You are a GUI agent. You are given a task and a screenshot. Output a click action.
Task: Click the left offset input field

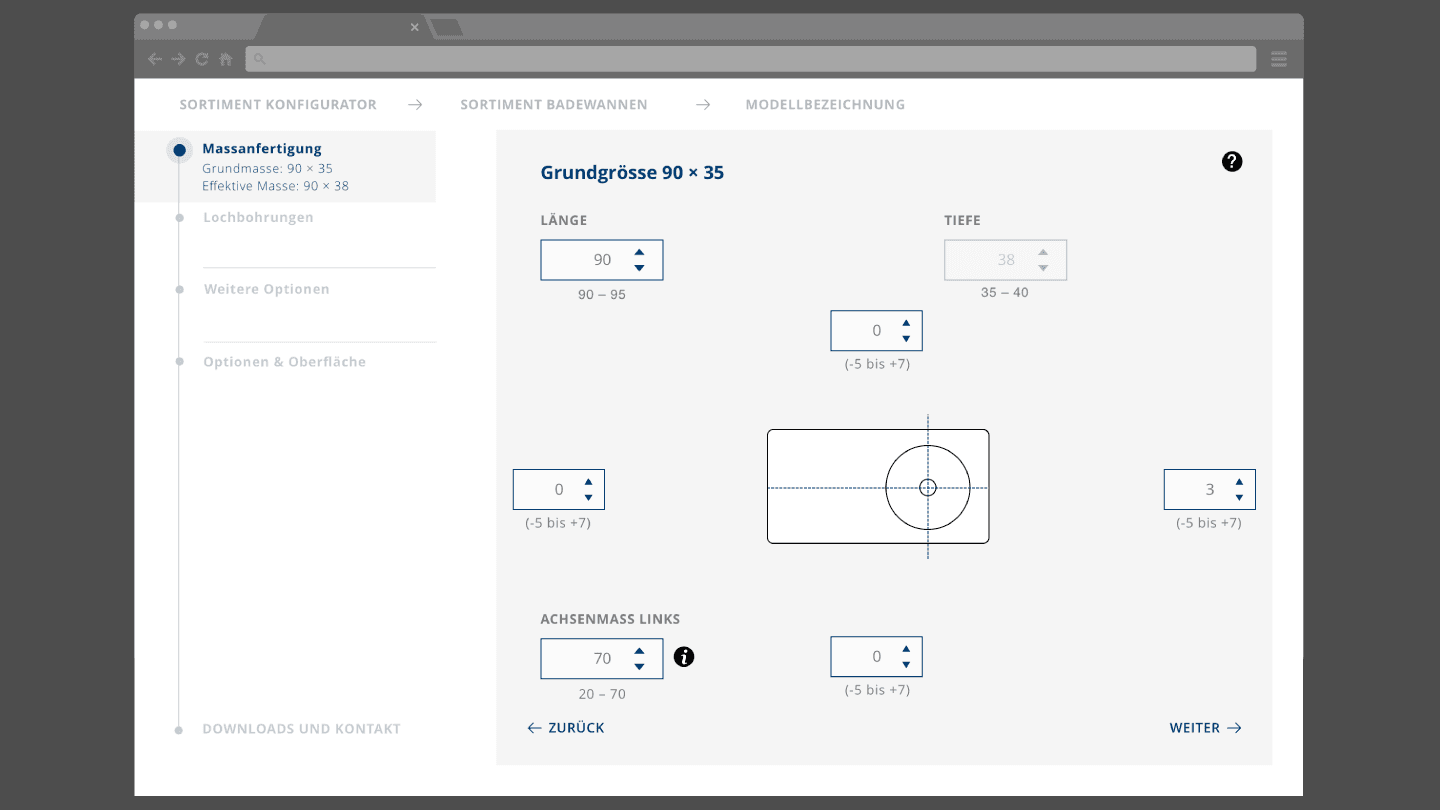(547, 490)
